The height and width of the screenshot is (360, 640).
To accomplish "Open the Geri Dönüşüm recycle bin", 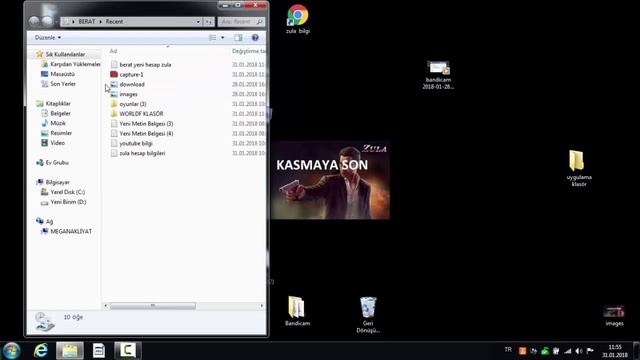I will (x=368, y=315).
